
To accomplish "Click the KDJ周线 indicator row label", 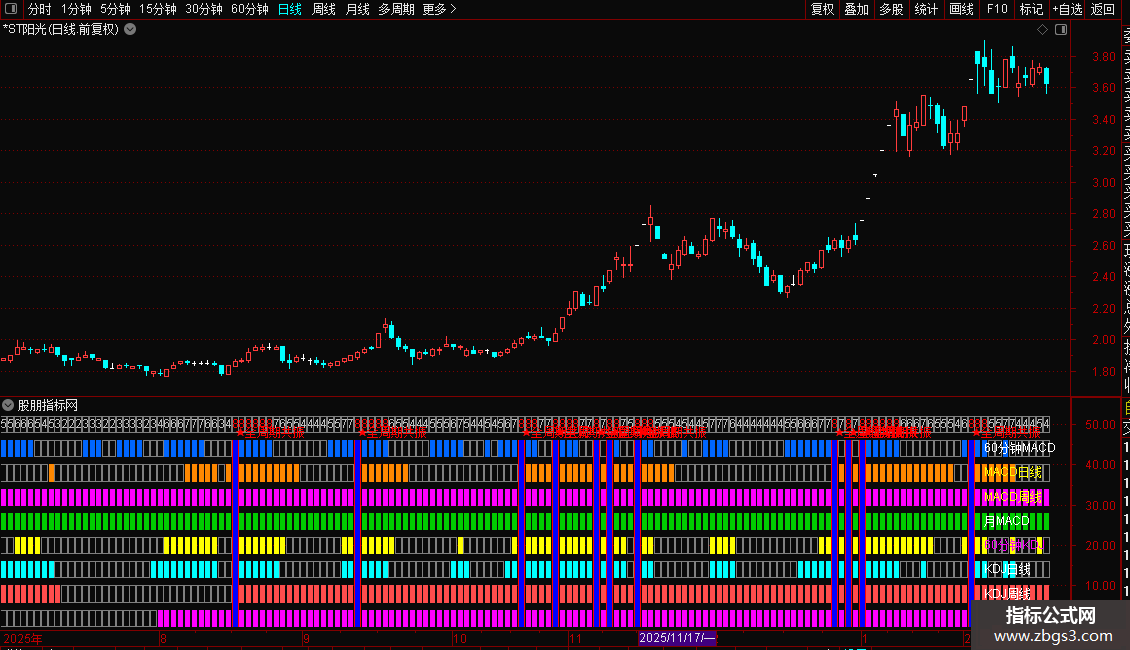I will (x=1007, y=593).
